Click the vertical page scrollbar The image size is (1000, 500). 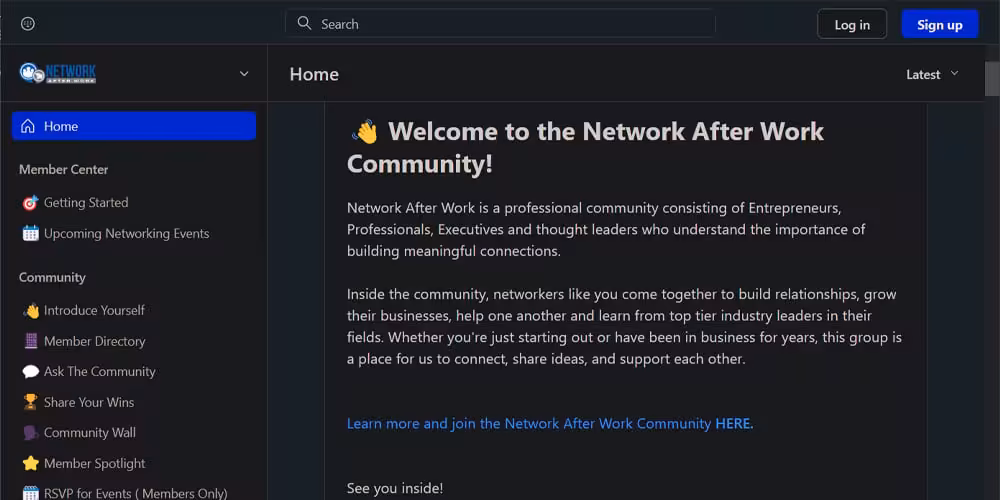click(991, 78)
